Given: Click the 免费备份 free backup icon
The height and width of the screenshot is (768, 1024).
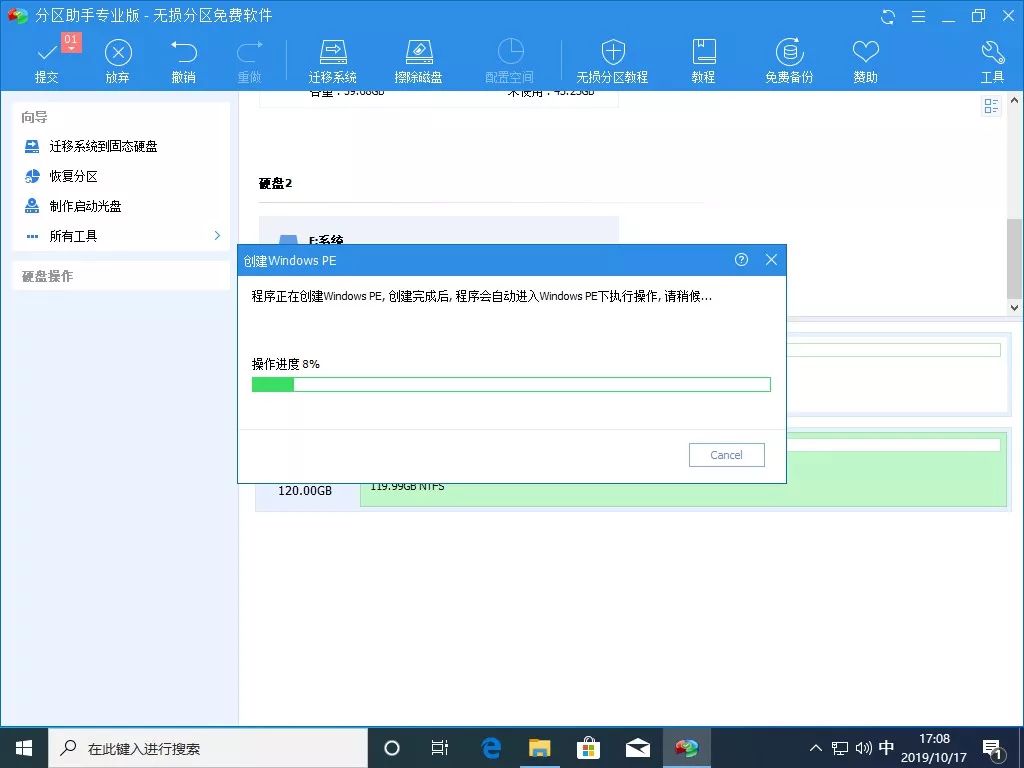Looking at the screenshot, I should tap(789, 62).
